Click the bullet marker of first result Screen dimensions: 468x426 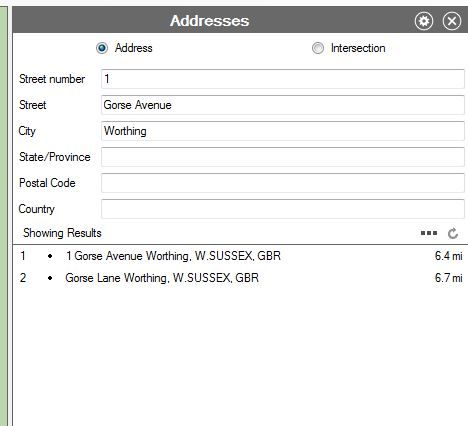coord(50,256)
